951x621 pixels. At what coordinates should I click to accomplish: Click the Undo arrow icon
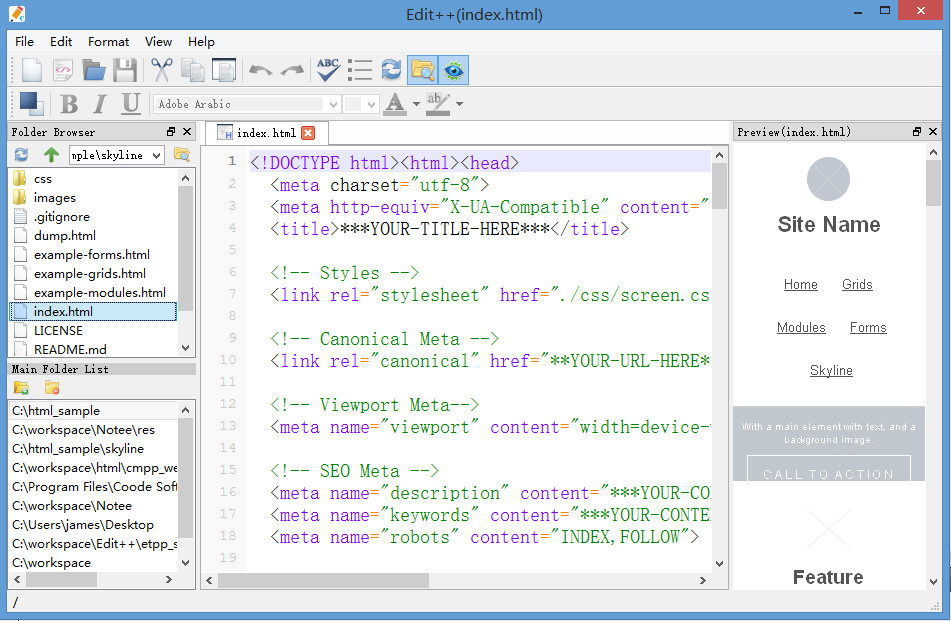click(x=260, y=70)
